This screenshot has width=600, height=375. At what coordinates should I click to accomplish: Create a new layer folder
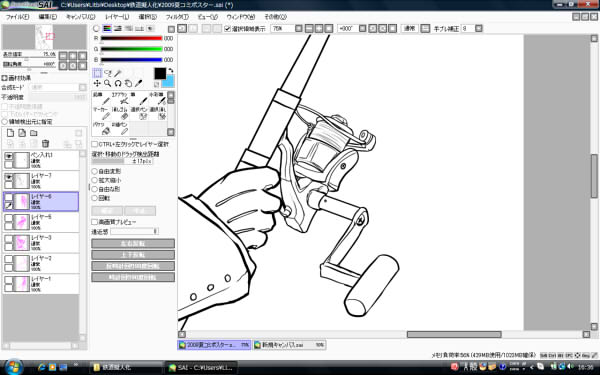[x=34, y=133]
